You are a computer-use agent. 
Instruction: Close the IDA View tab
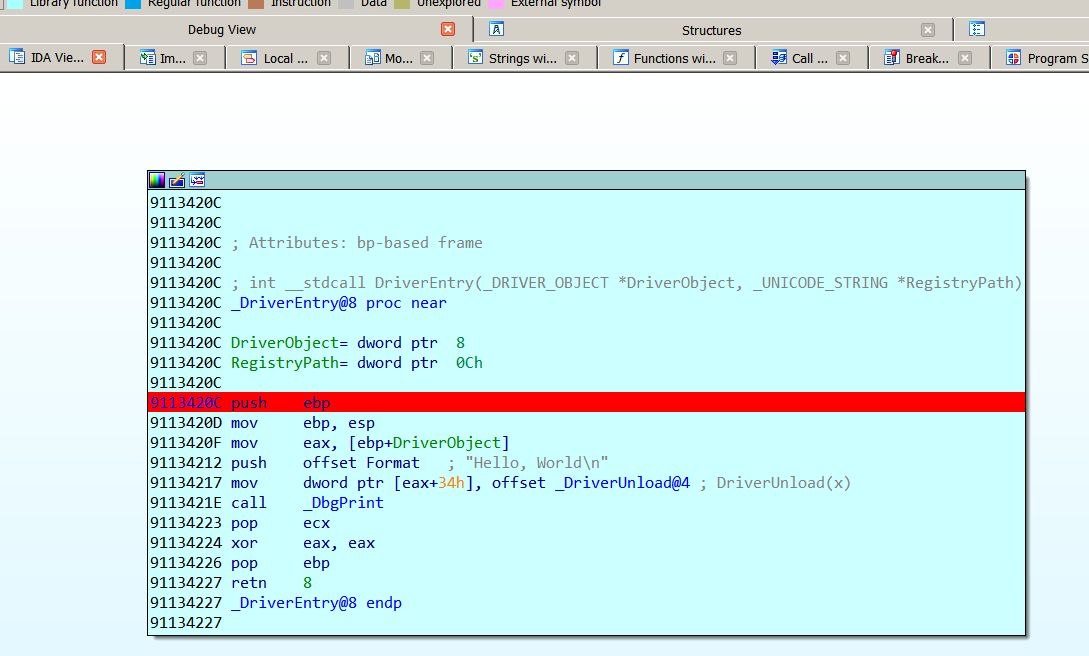click(99, 58)
